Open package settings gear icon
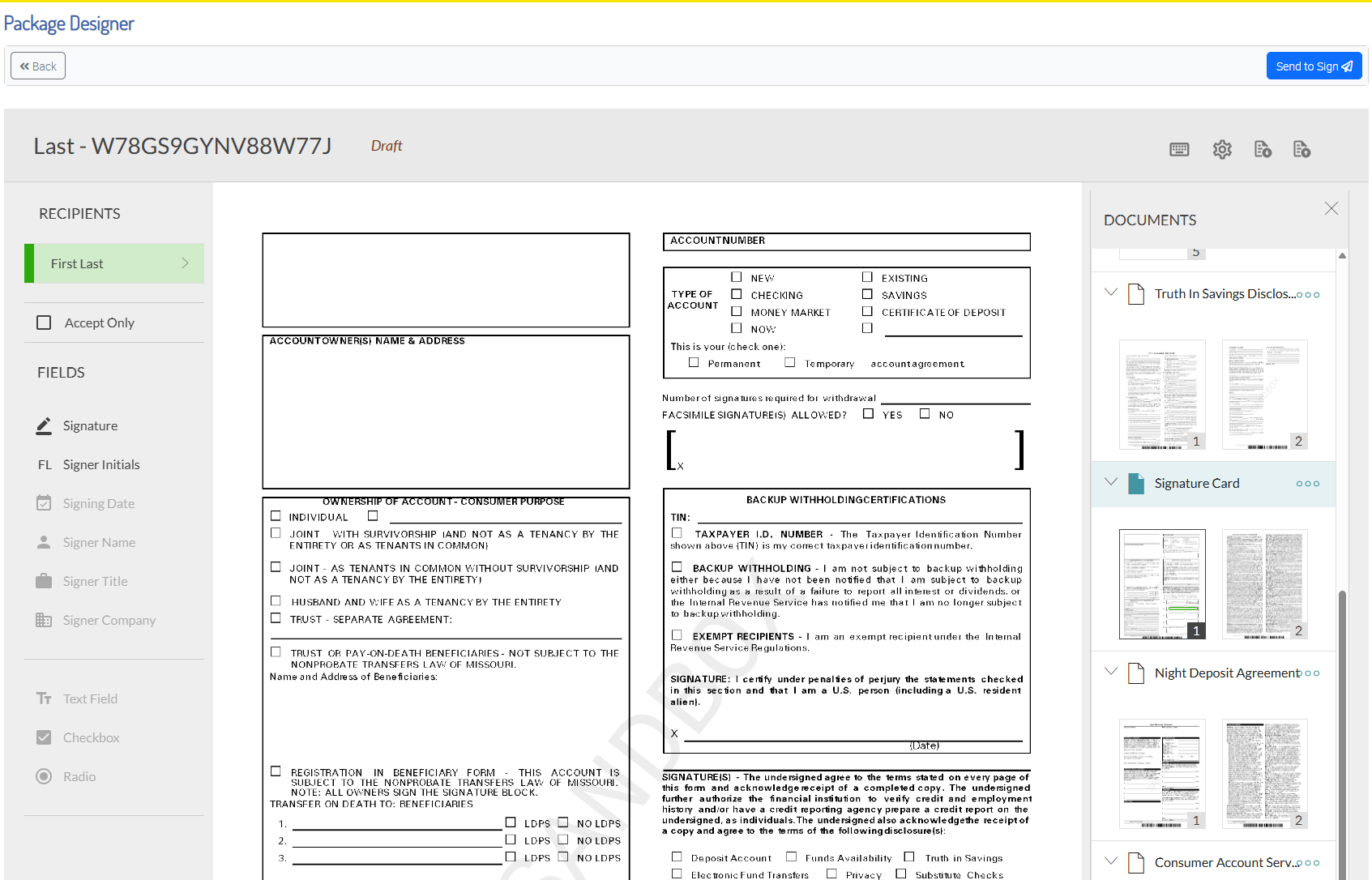Viewport: 1372px width, 880px height. point(1222,149)
